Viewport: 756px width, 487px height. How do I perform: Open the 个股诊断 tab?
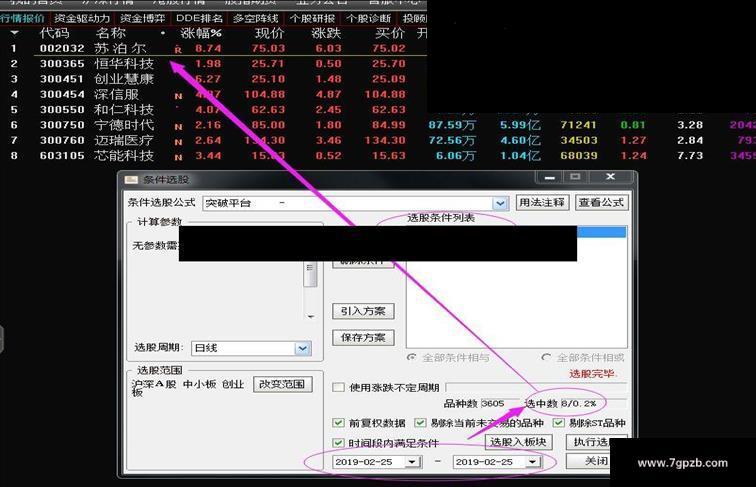[369, 18]
